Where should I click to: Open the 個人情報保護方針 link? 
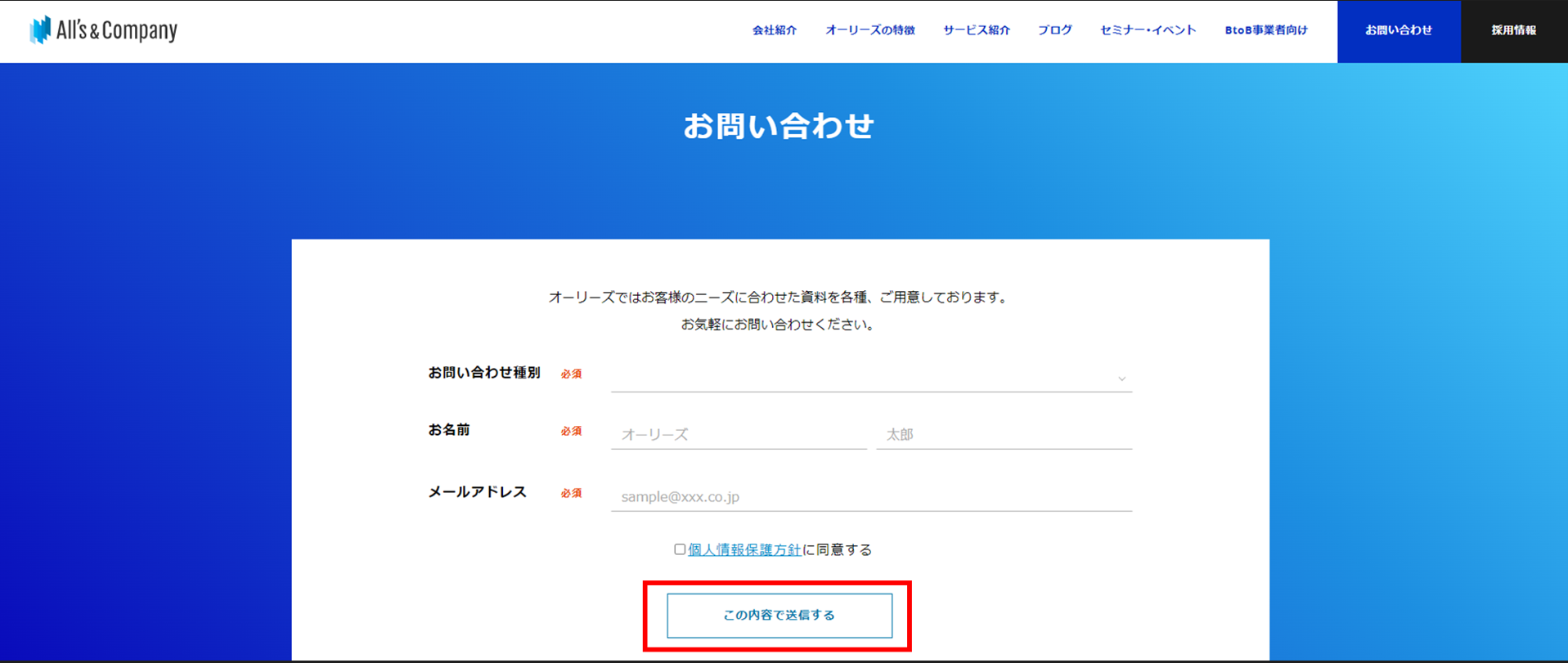pyautogui.click(x=744, y=549)
